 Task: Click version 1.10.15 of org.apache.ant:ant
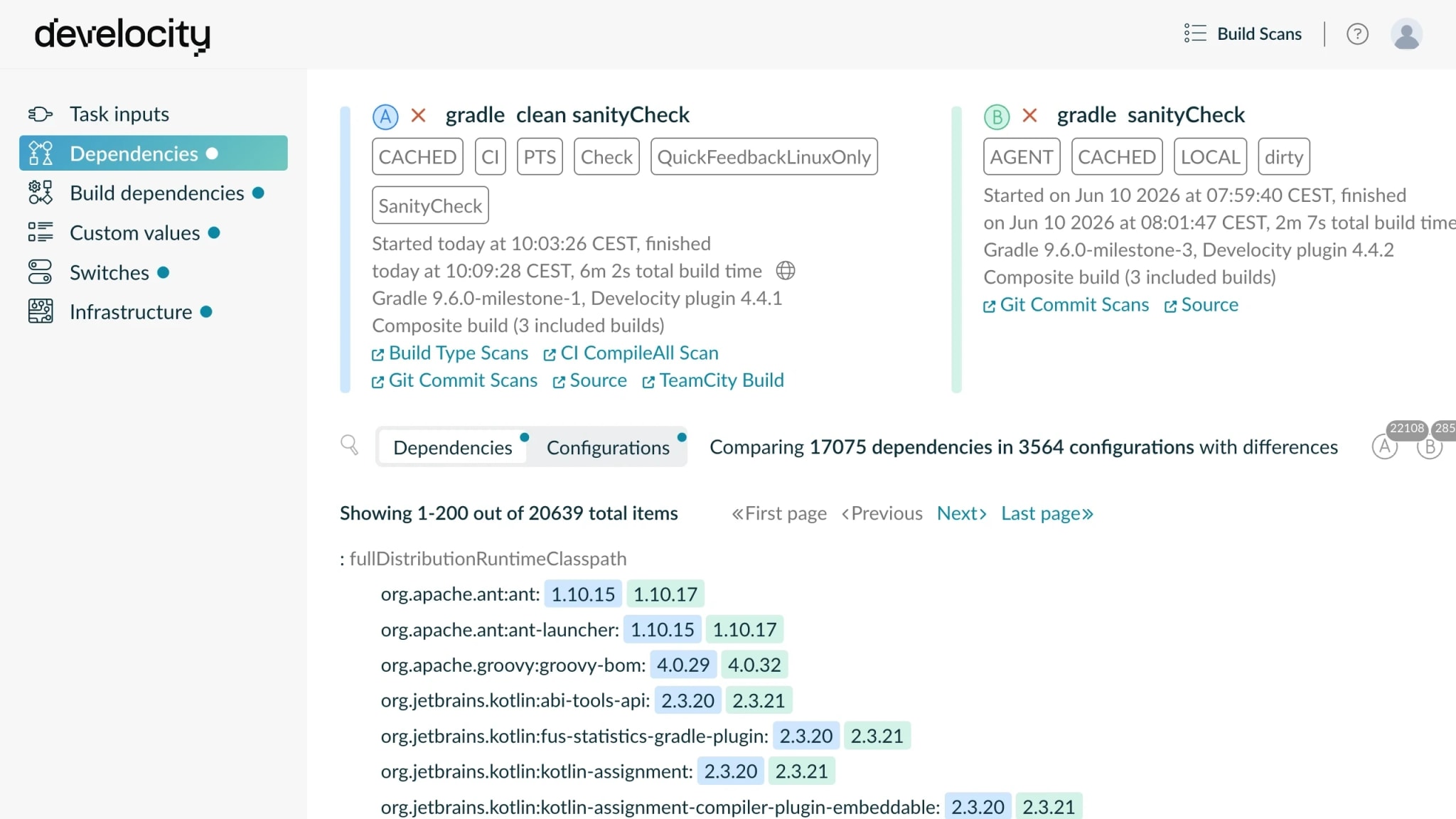583,594
